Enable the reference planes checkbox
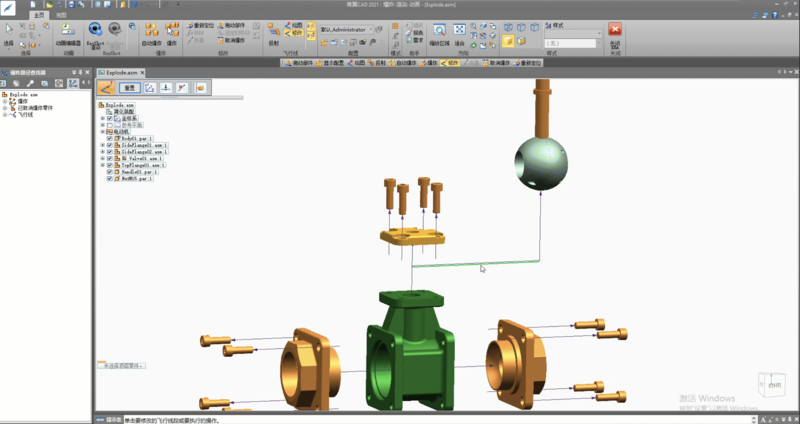The image size is (800, 424). point(110,125)
